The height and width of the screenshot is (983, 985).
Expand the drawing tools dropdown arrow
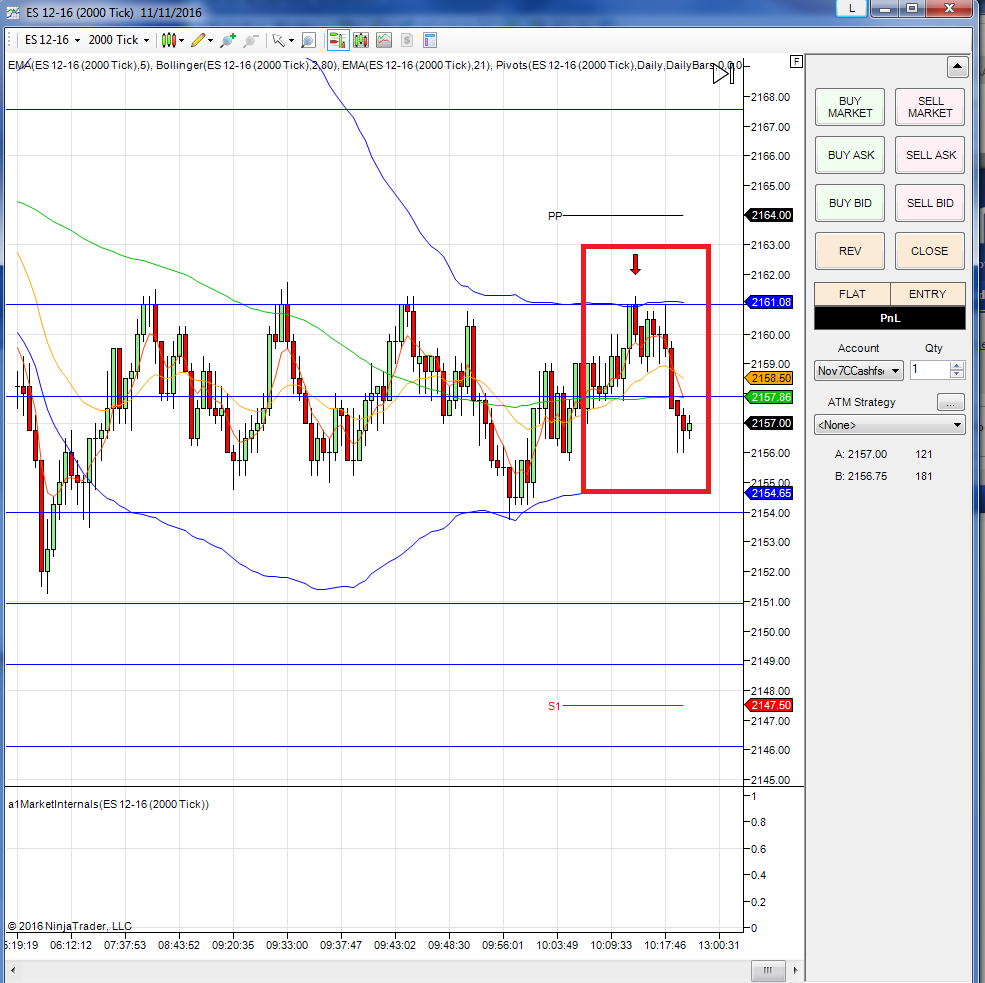210,41
